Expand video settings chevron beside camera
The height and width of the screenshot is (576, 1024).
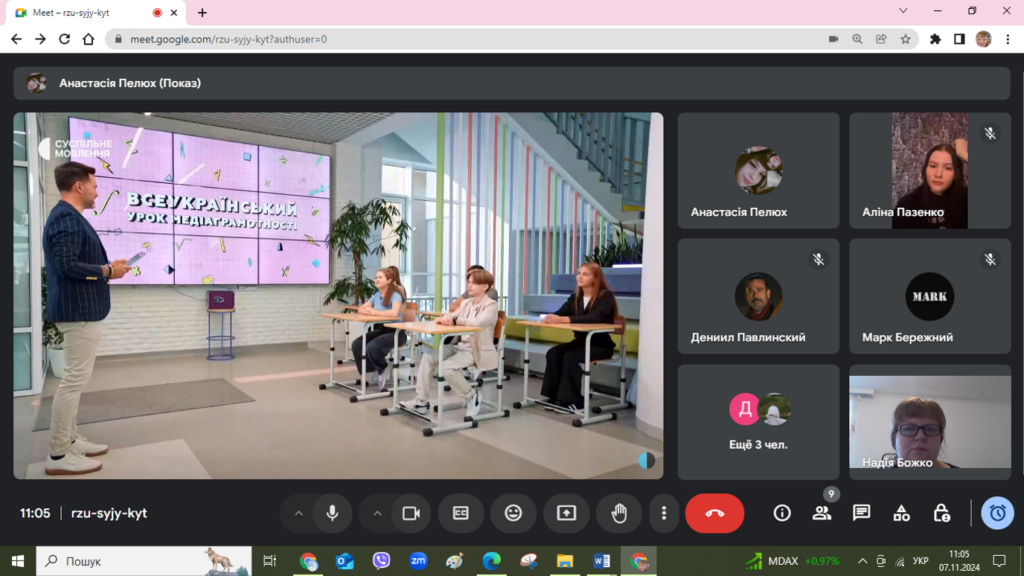point(377,513)
